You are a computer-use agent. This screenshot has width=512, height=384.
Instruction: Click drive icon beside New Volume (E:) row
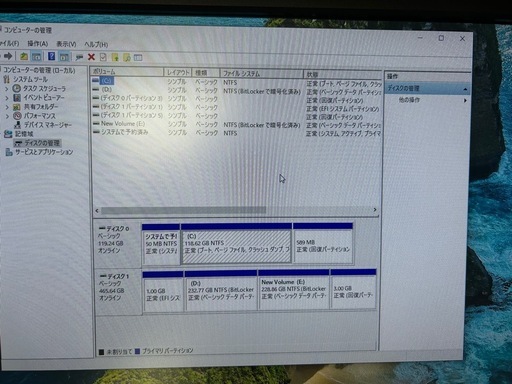(96, 123)
